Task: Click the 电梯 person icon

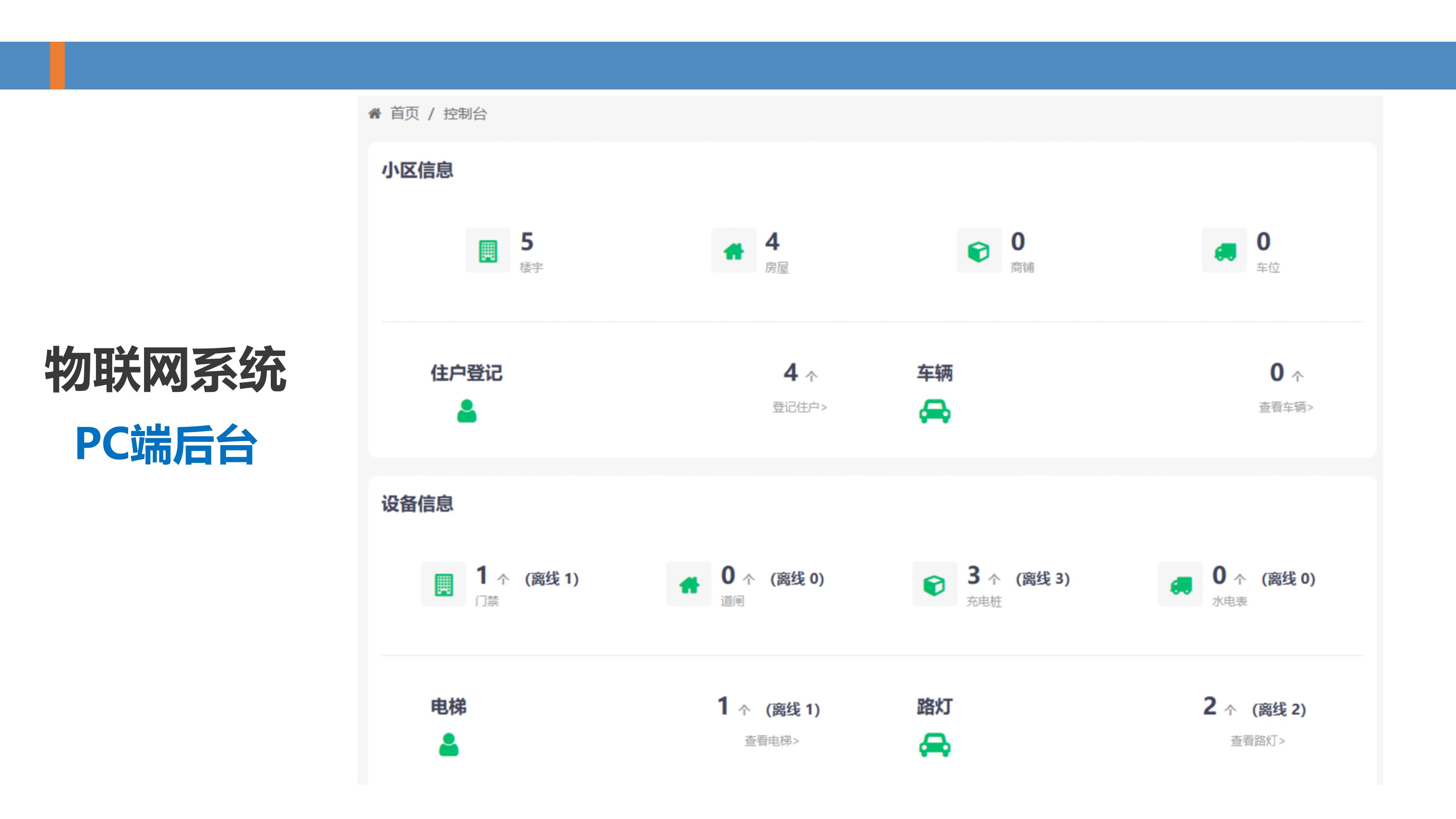Action: [449, 744]
